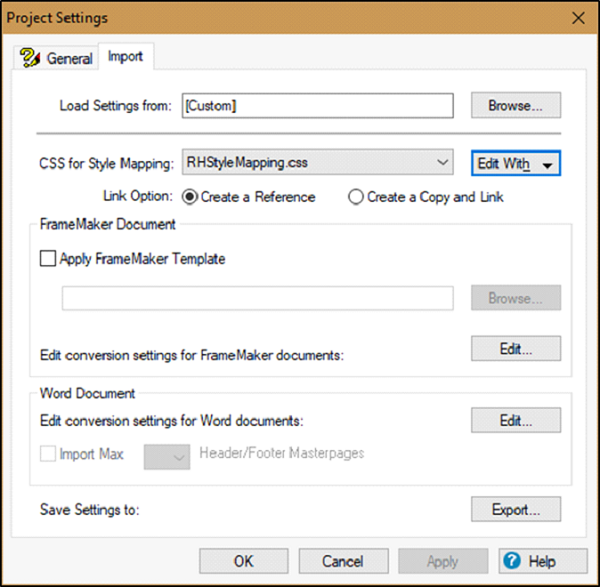Edit FrameMaker conversion settings
This screenshot has width=600, height=587.
(515, 349)
